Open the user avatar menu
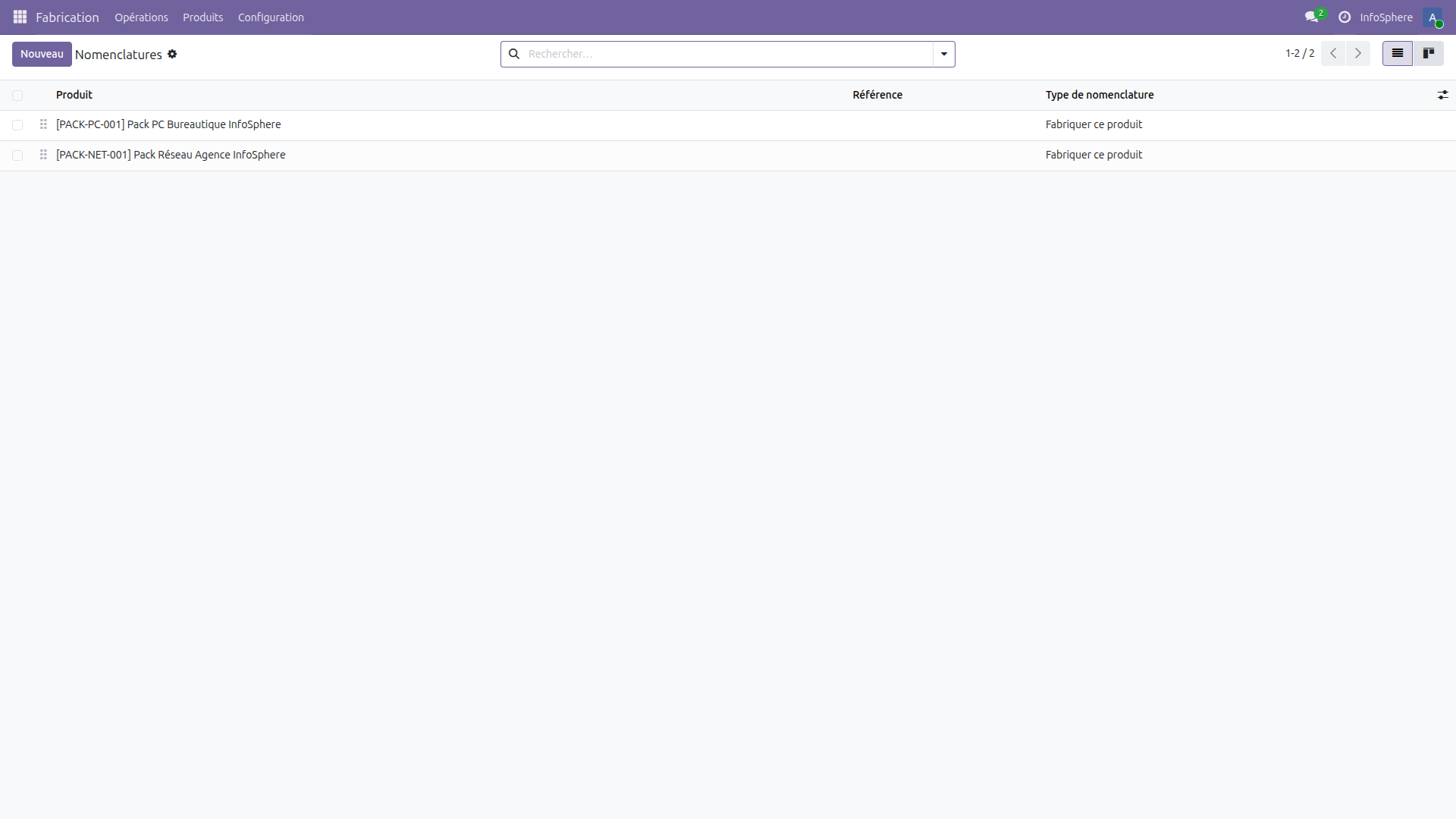The width and height of the screenshot is (1456, 819). [1435, 17]
